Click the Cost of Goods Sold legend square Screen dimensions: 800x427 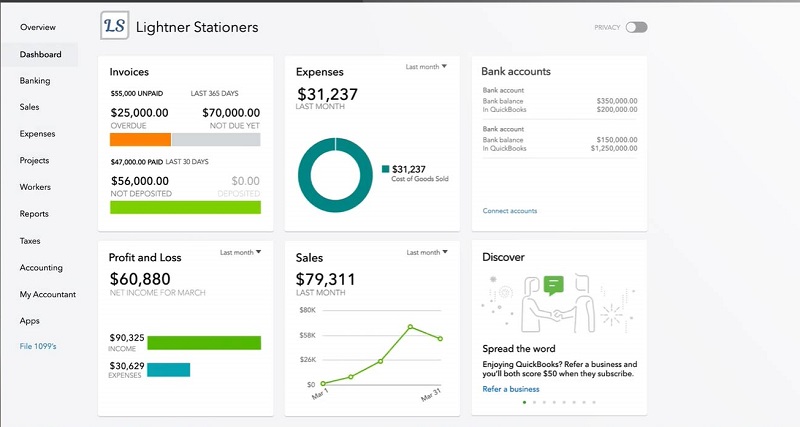386,169
